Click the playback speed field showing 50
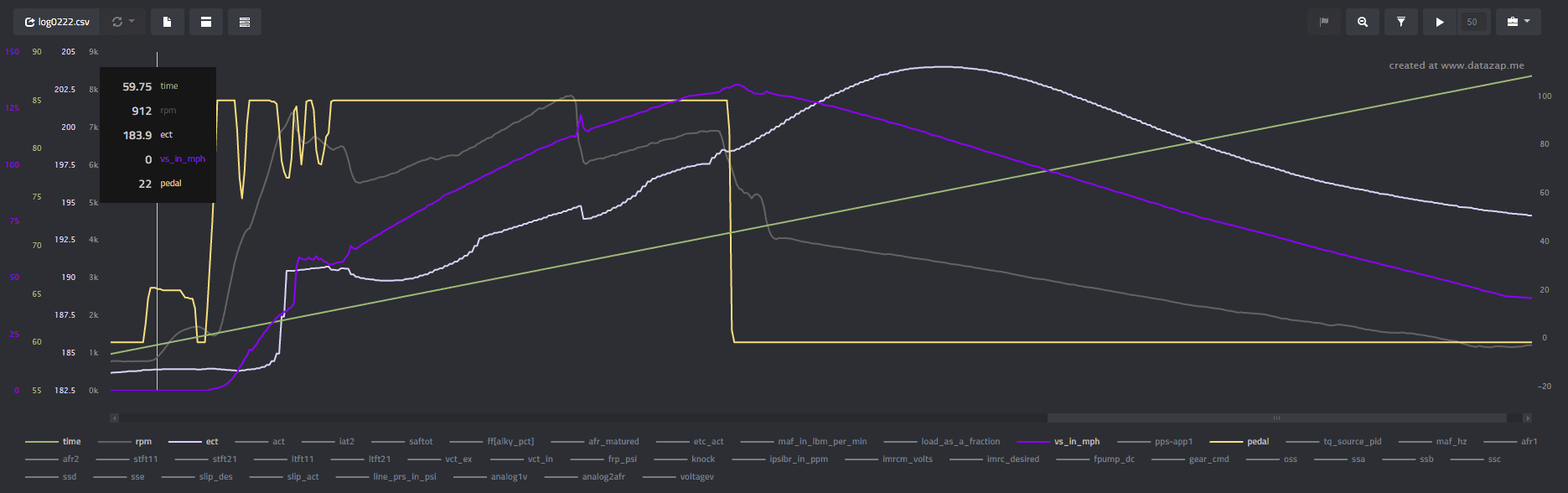 [1474, 22]
